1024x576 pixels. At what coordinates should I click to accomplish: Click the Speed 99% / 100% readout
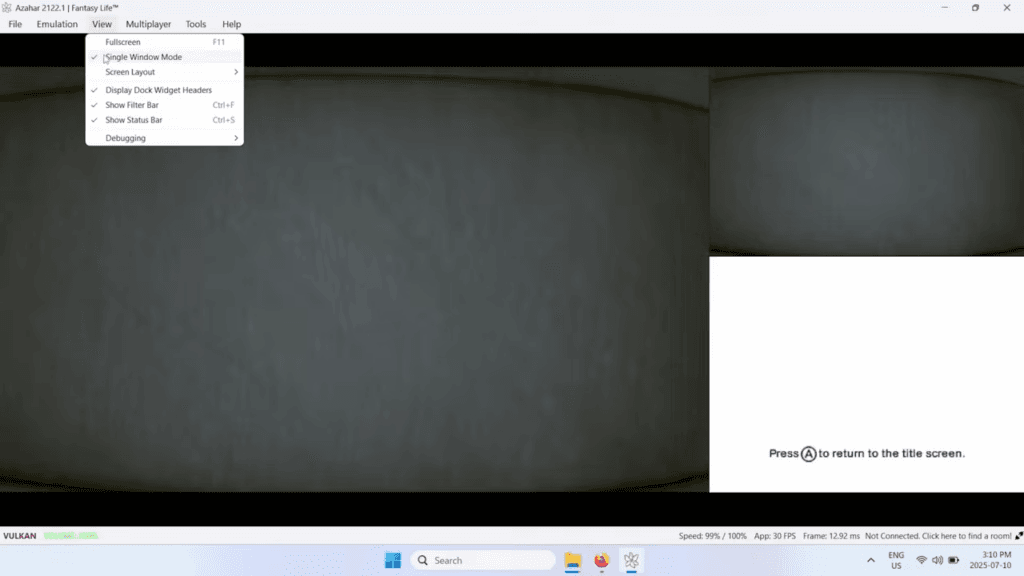click(712, 536)
